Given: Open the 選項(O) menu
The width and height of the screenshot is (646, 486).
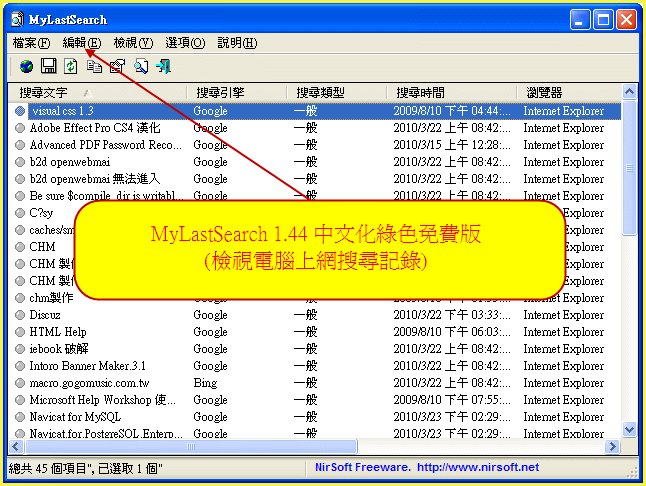Looking at the screenshot, I should point(185,43).
